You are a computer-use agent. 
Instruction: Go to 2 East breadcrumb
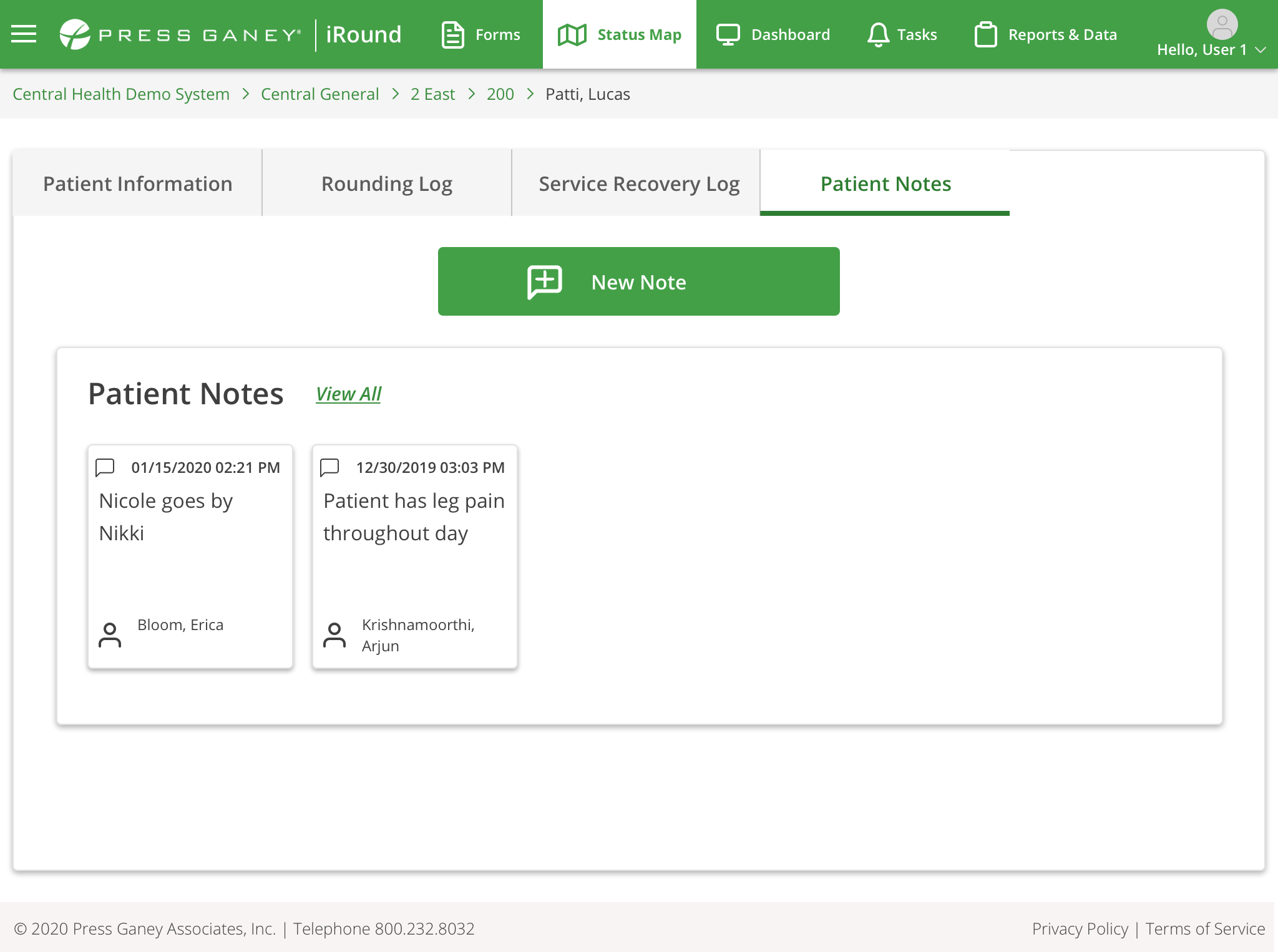(432, 94)
